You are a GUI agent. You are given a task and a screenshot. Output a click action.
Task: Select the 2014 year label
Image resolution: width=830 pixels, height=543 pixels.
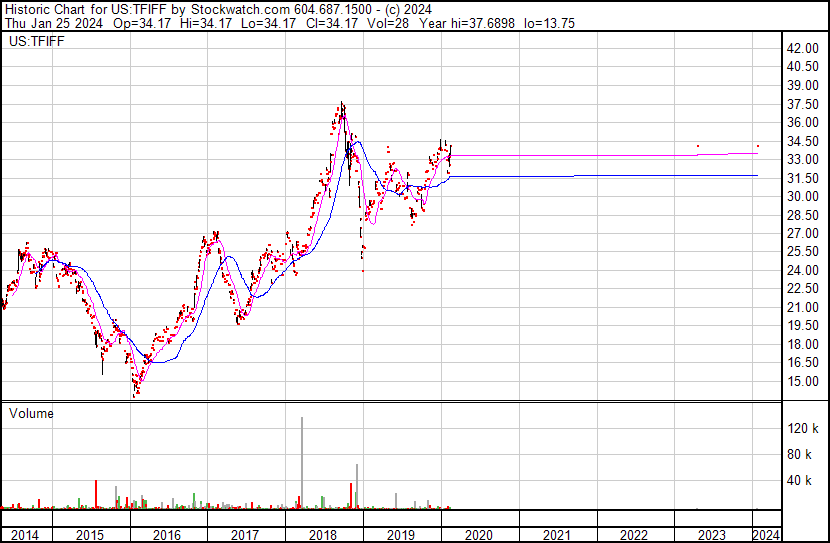25,535
